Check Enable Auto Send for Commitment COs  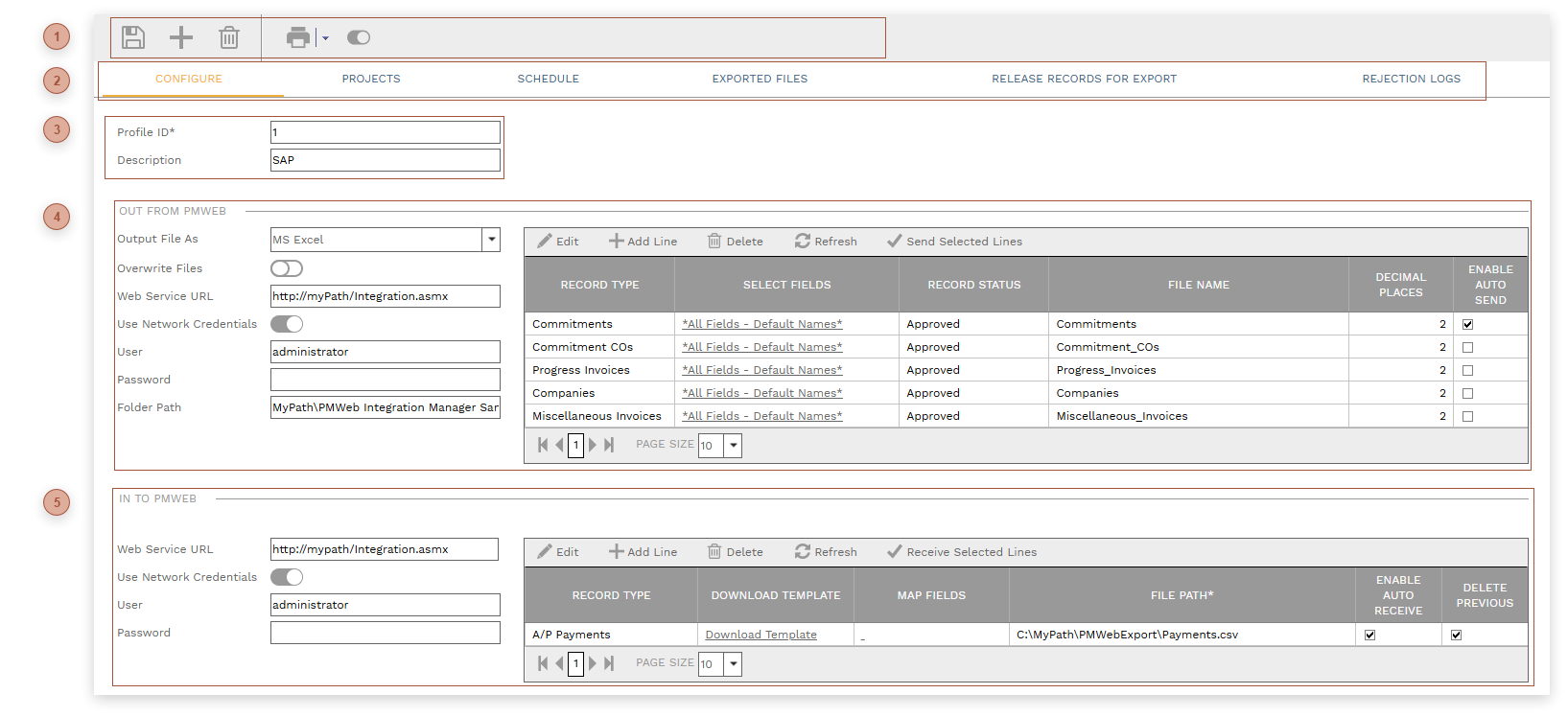tap(1467, 347)
